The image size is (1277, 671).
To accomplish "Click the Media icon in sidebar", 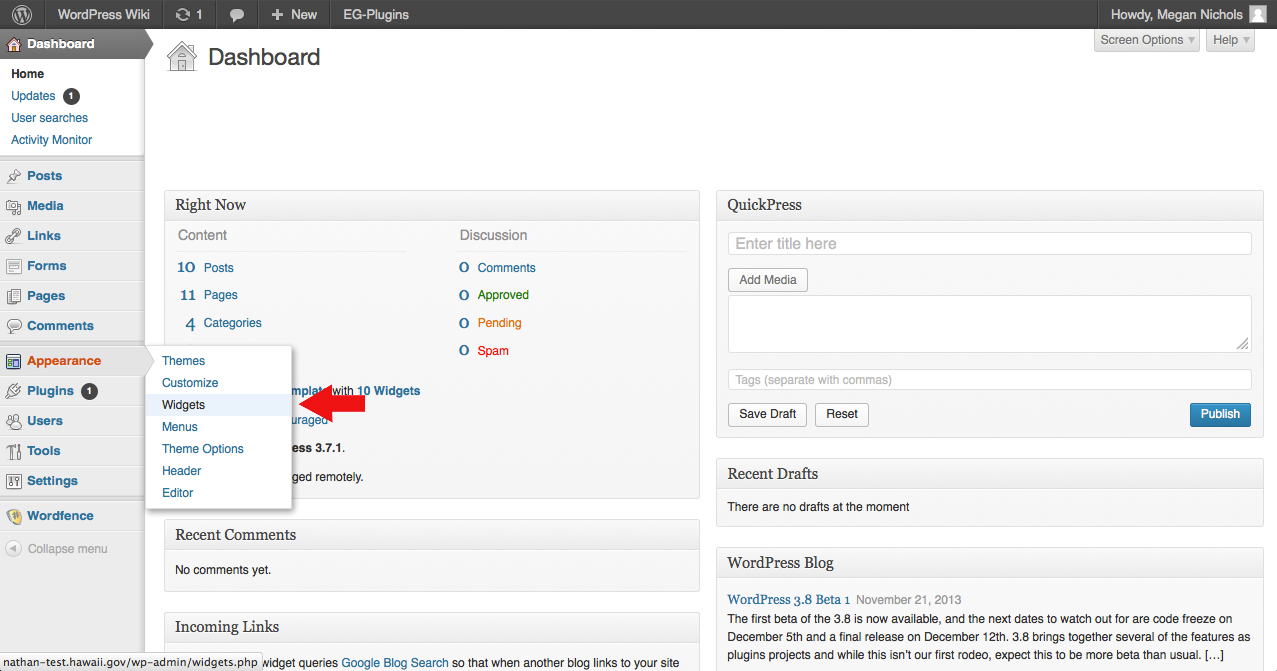I will click(x=14, y=206).
